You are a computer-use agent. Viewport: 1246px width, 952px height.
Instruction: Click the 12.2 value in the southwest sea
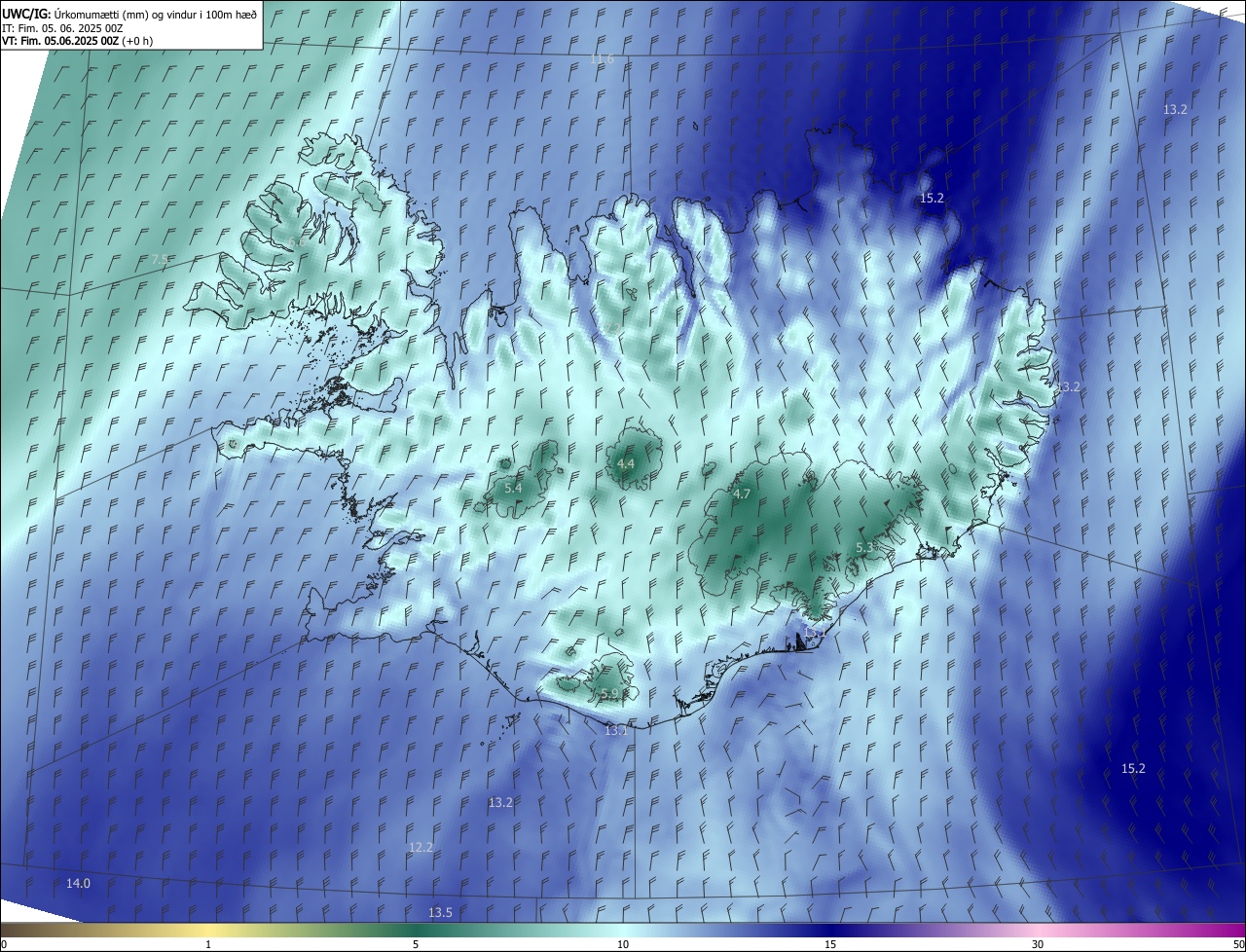421,847
